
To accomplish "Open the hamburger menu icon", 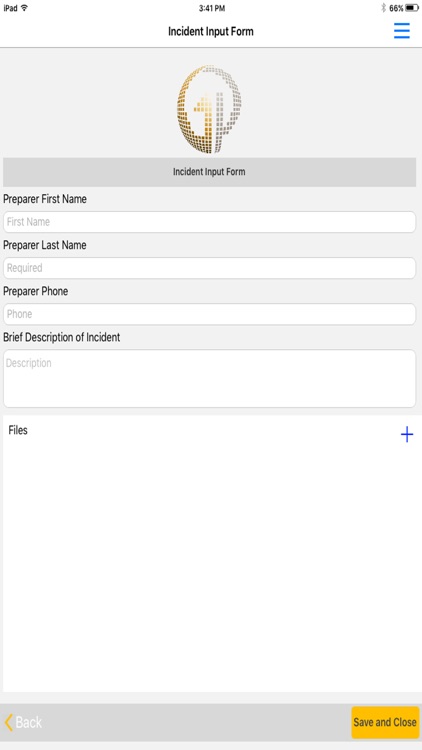I will pos(402,31).
